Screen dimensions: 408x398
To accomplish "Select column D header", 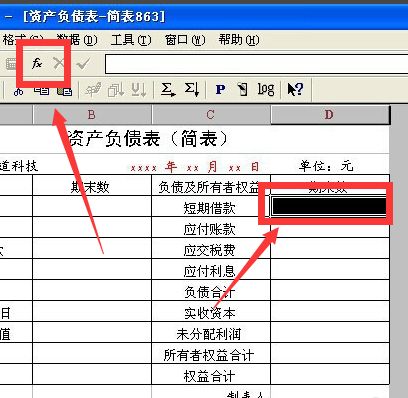I will click(x=329, y=115).
